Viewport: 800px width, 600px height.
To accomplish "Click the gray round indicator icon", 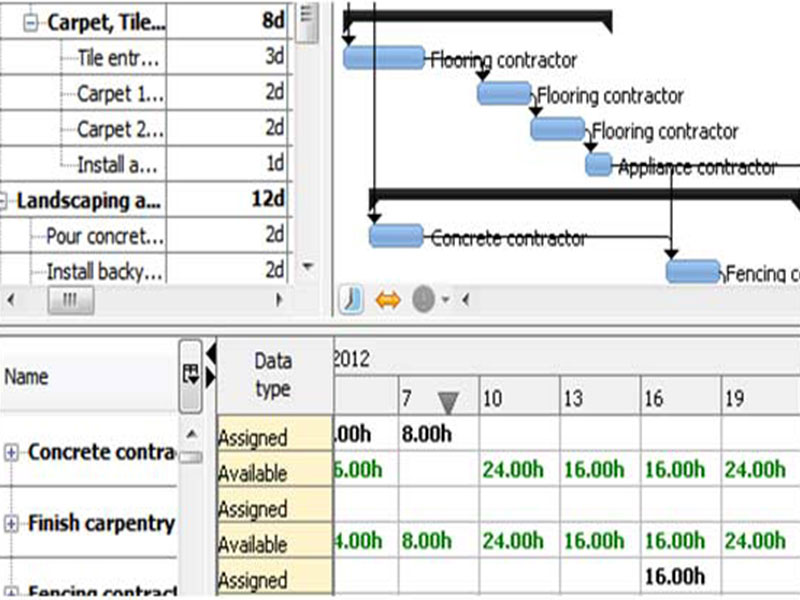I will (423, 299).
